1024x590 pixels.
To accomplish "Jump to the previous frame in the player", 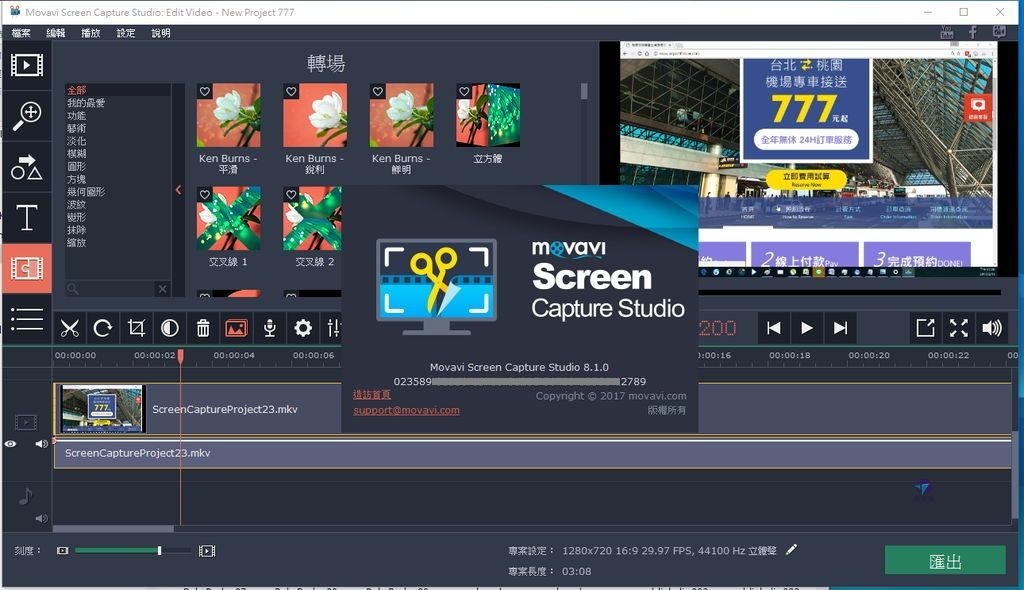I will [x=774, y=328].
